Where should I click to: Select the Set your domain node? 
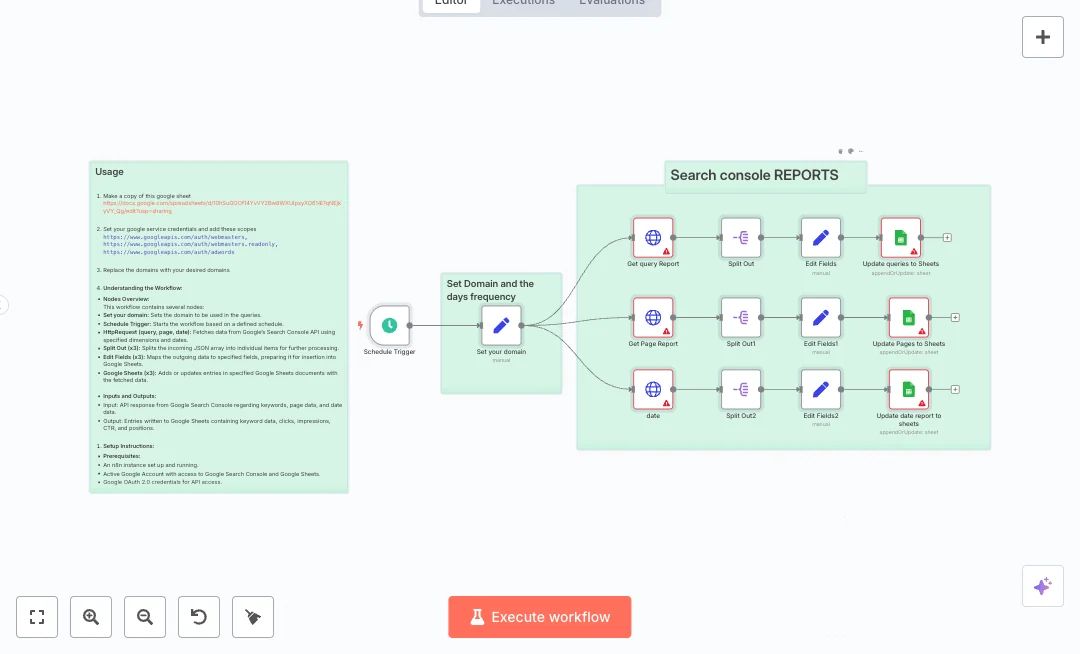point(501,325)
